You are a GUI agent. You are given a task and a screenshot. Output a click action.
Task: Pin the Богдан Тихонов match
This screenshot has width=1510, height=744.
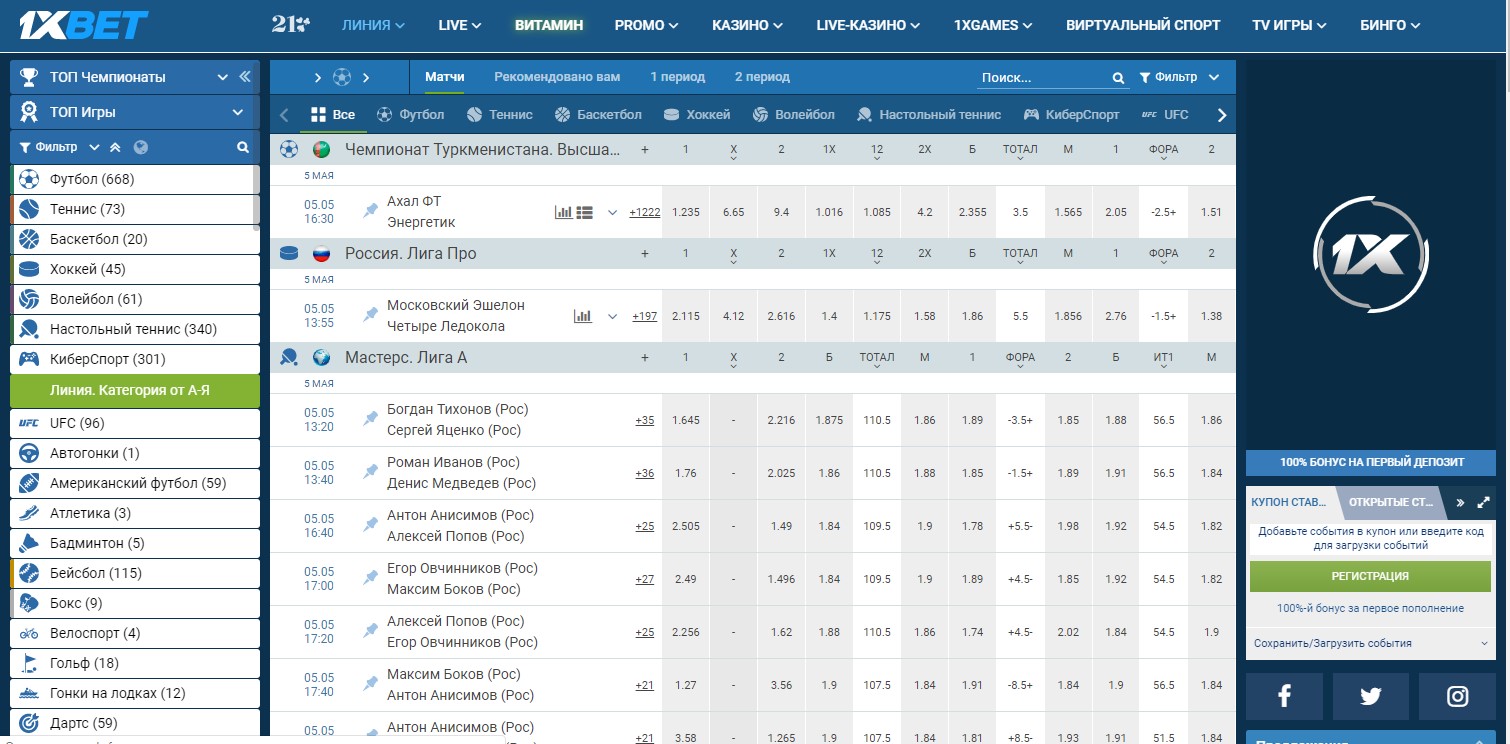[x=371, y=419]
